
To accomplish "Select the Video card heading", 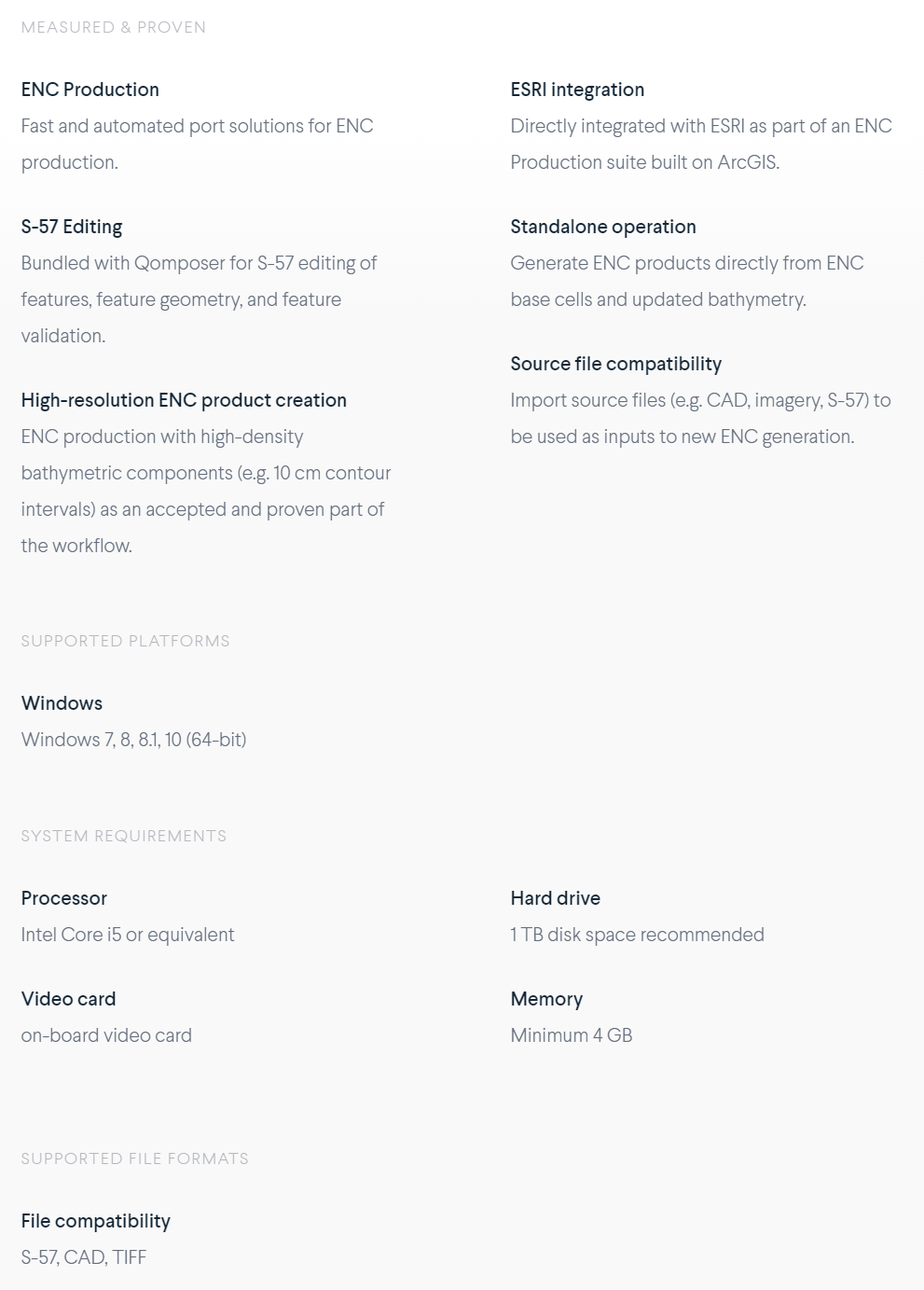I will [69, 999].
